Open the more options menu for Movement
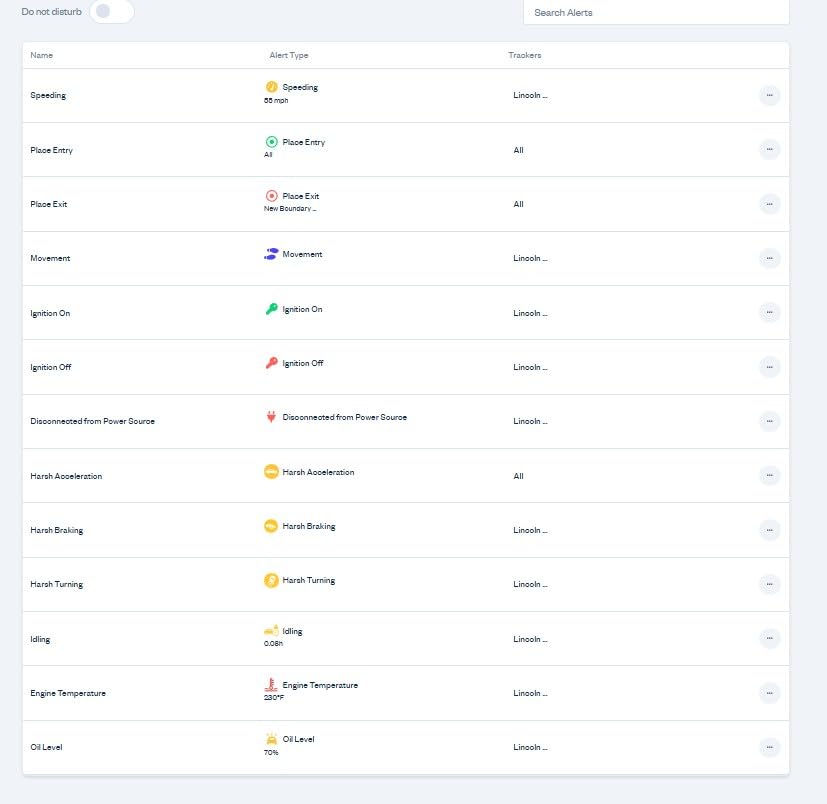 coord(770,259)
